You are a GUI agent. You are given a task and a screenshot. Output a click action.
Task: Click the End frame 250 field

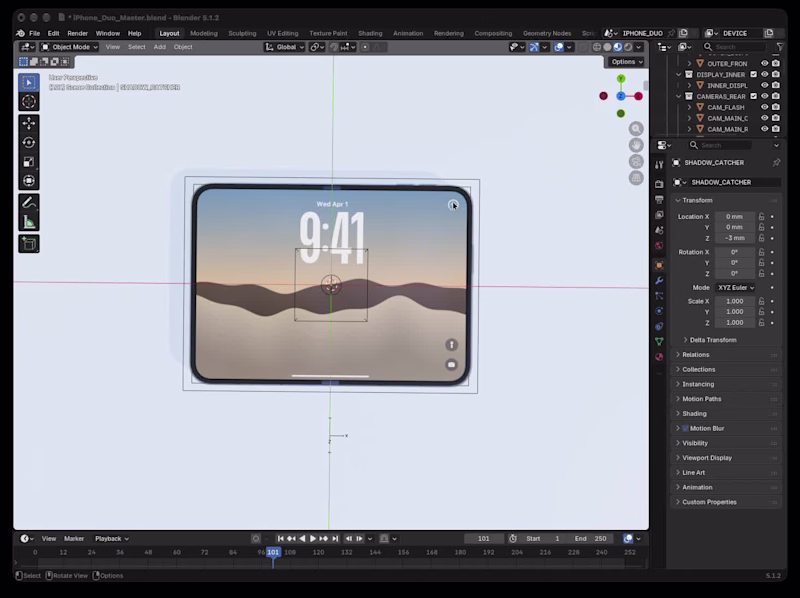[591, 538]
